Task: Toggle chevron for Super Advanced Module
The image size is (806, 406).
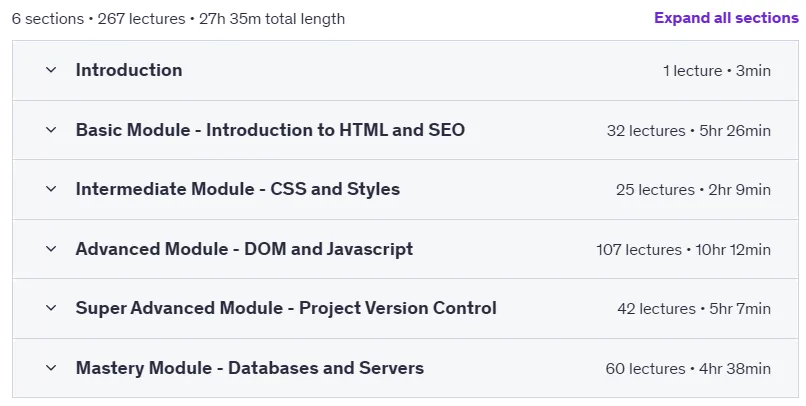Action: tap(51, 308)
